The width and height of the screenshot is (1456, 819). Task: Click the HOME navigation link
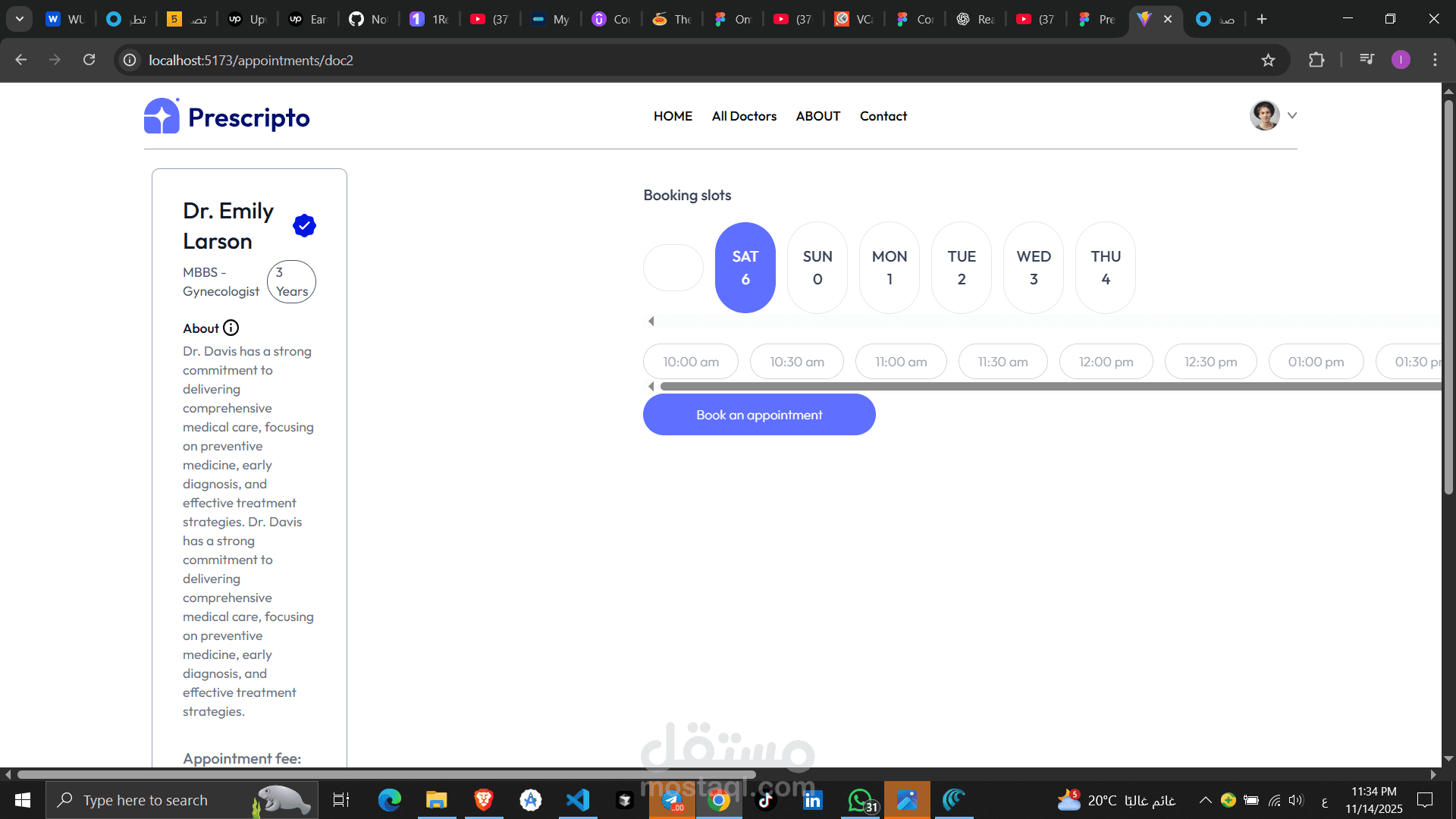[673, 116]
